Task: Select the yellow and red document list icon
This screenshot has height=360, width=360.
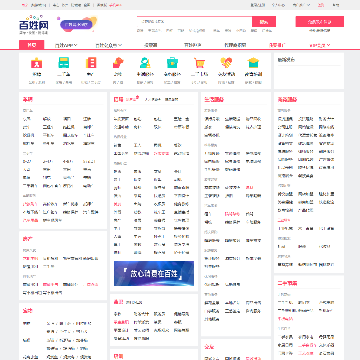Action: click(91, 62)
